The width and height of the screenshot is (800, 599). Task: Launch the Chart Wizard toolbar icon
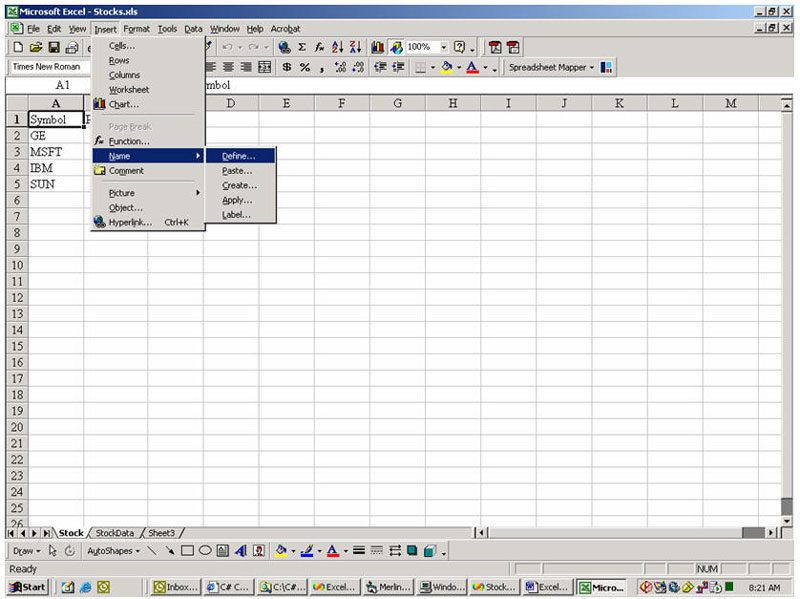[378, 47]
